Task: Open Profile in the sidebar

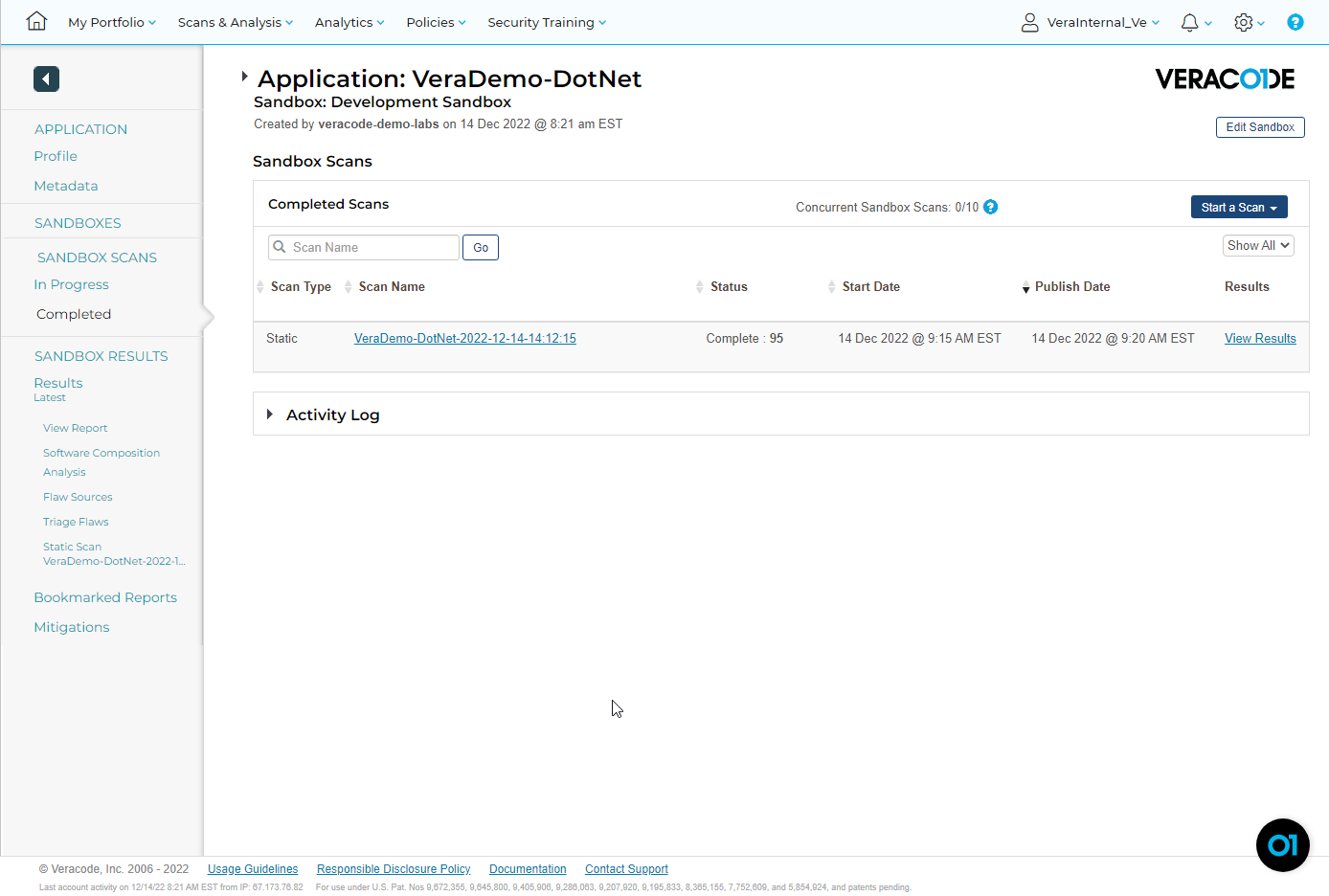Action: [56, 156]
